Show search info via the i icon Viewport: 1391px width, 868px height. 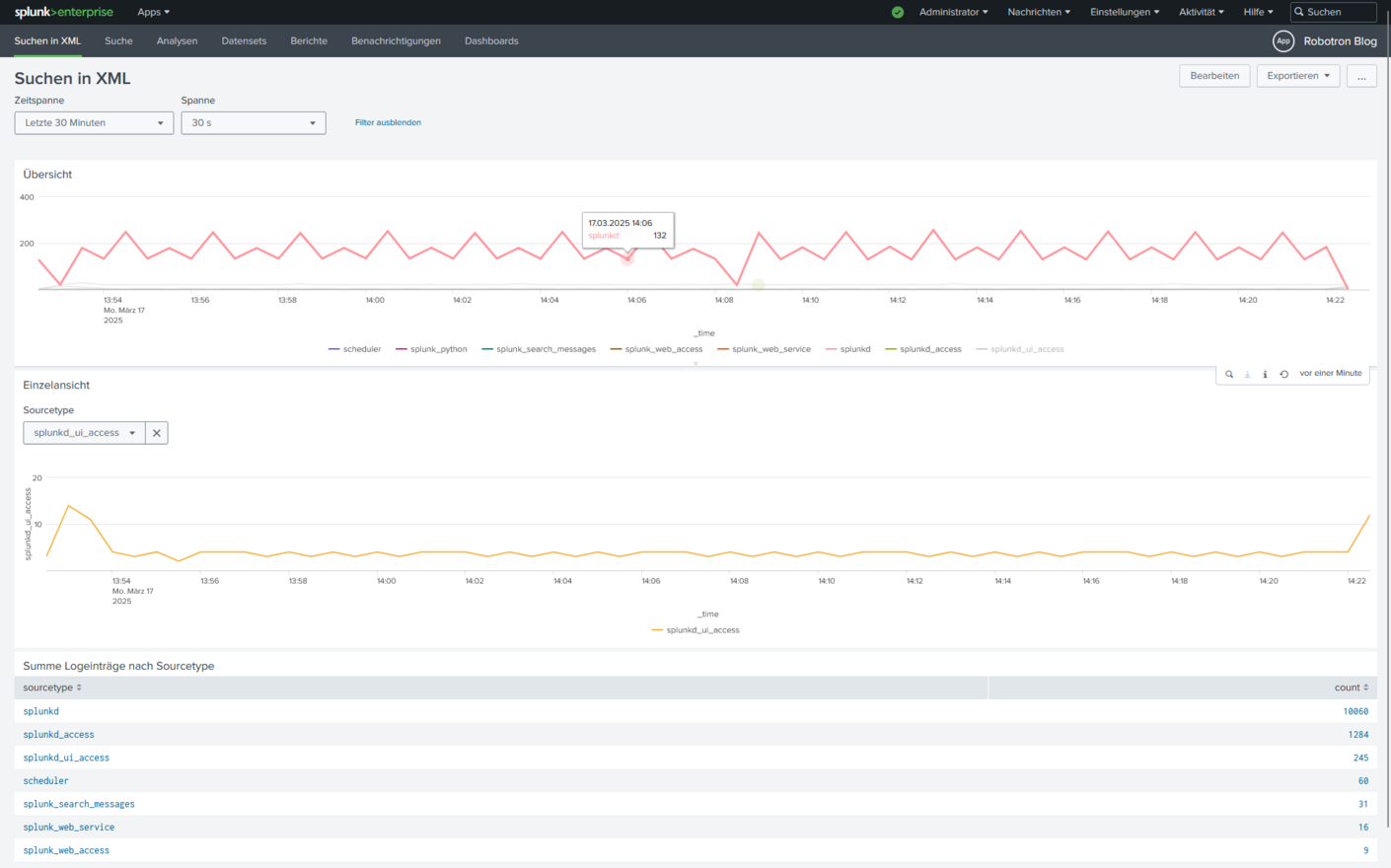[x=1265, y=374]
